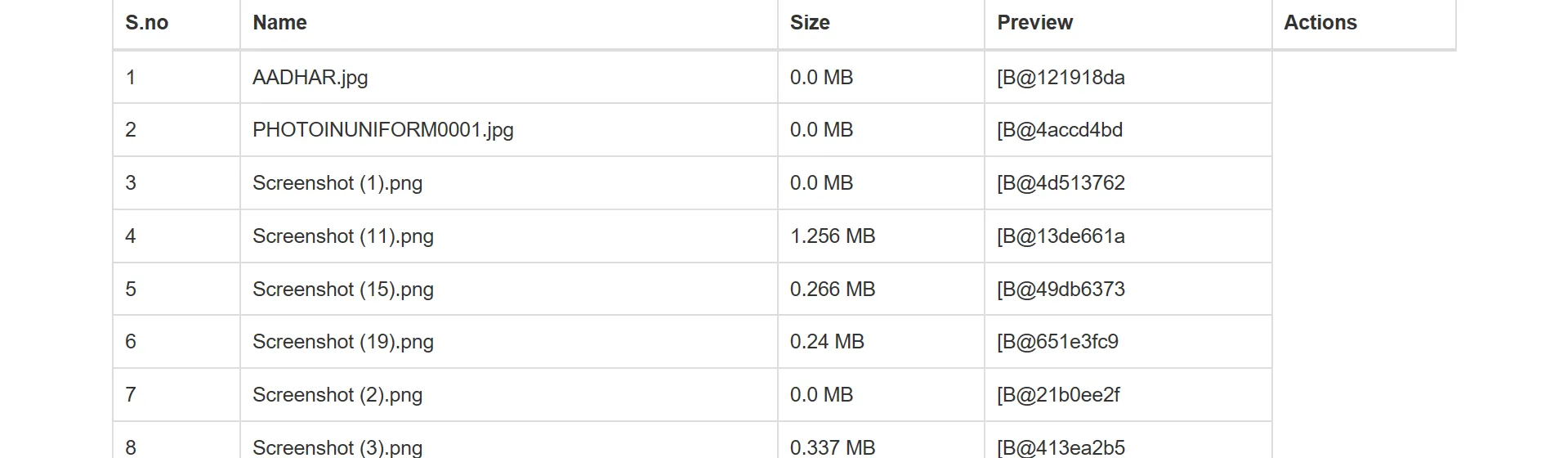Click the Screenshot (1).png name cell
The width and height of the screenshot is (1568, 458).
337,183
